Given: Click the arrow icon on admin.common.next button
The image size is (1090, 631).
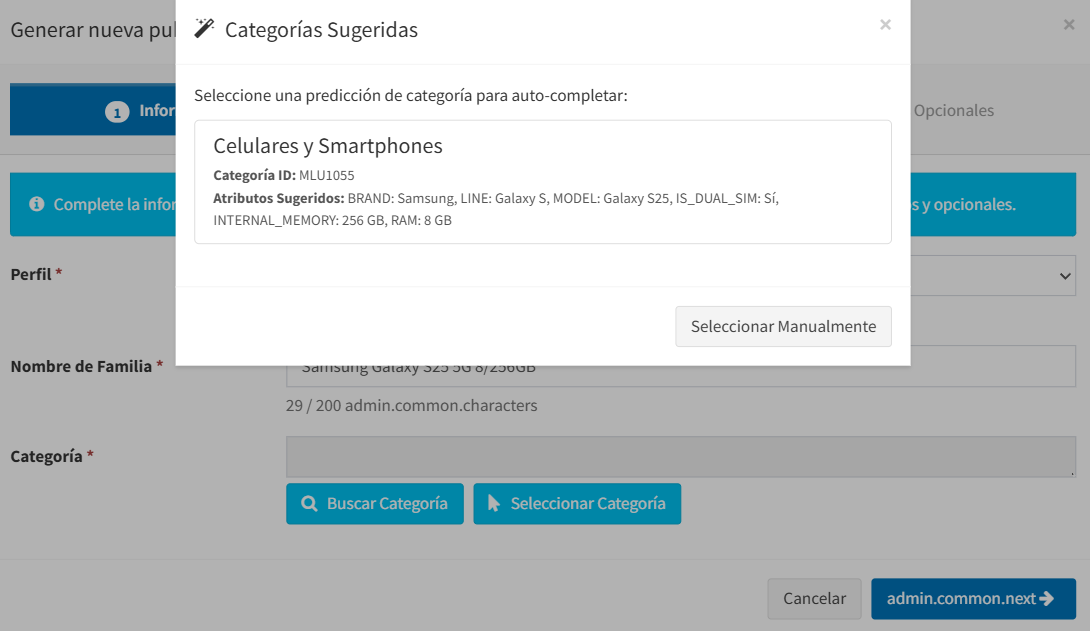Looking at the screenshot, I should pos(1047,599).
